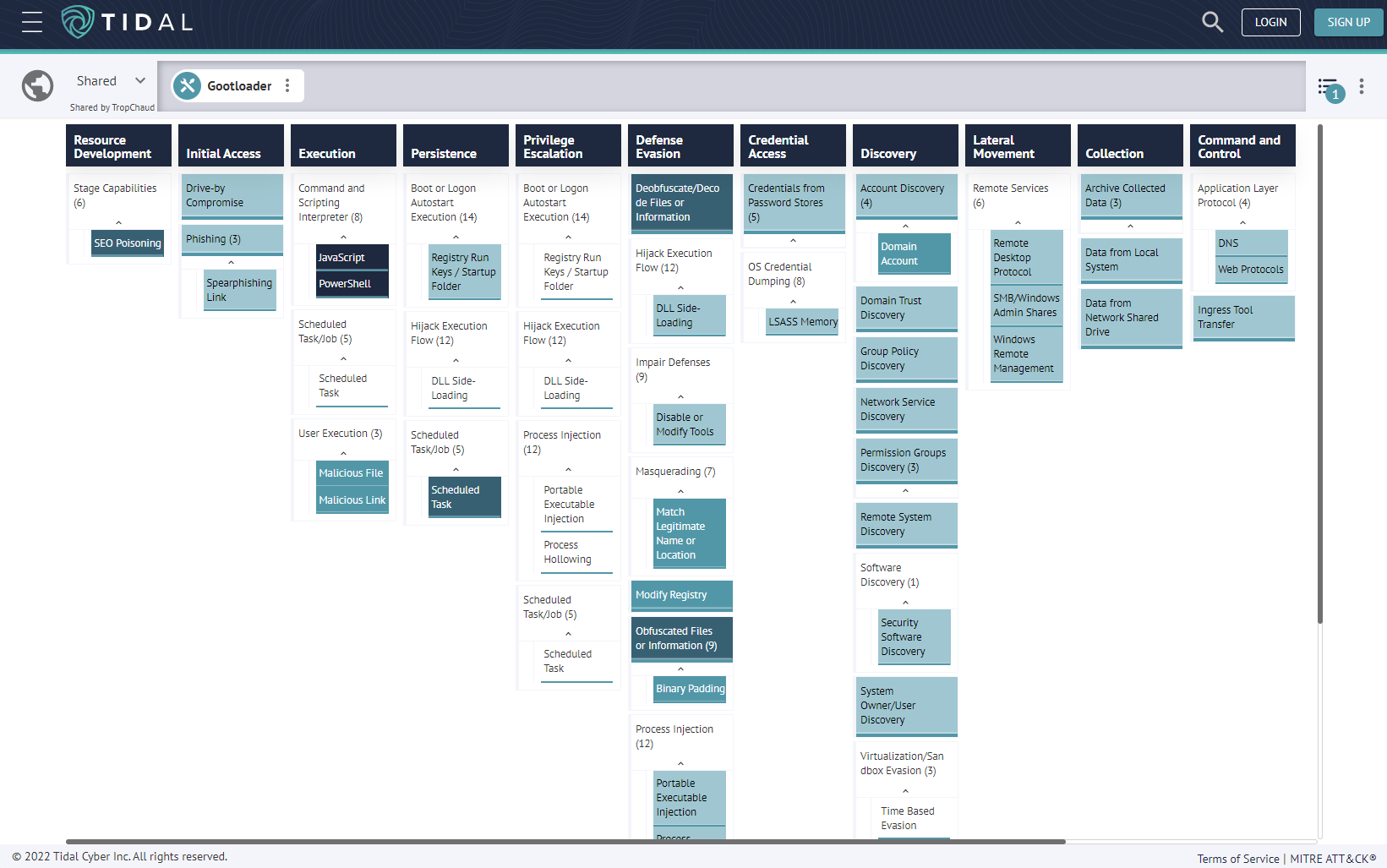The image size is (1387, 868).
Task: Select Resource Development tactic header
Action: [118, 145]
